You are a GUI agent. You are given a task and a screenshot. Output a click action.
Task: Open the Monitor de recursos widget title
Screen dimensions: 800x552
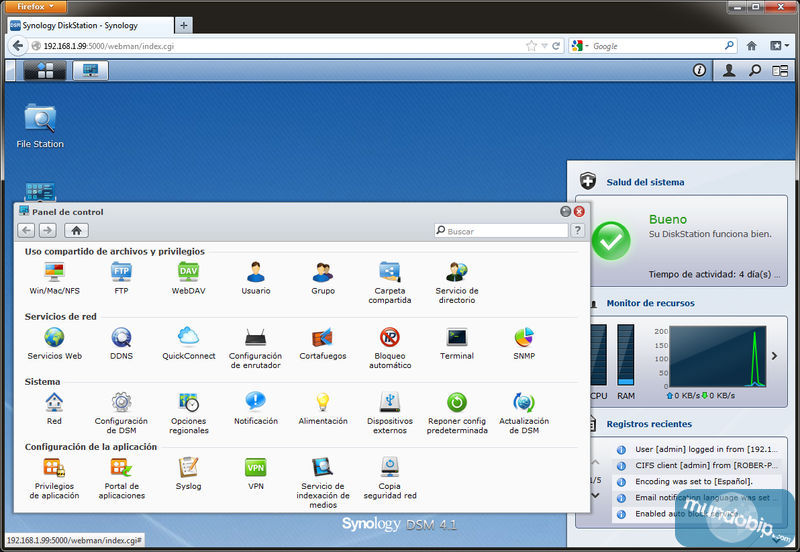click(x=651, y=303)
